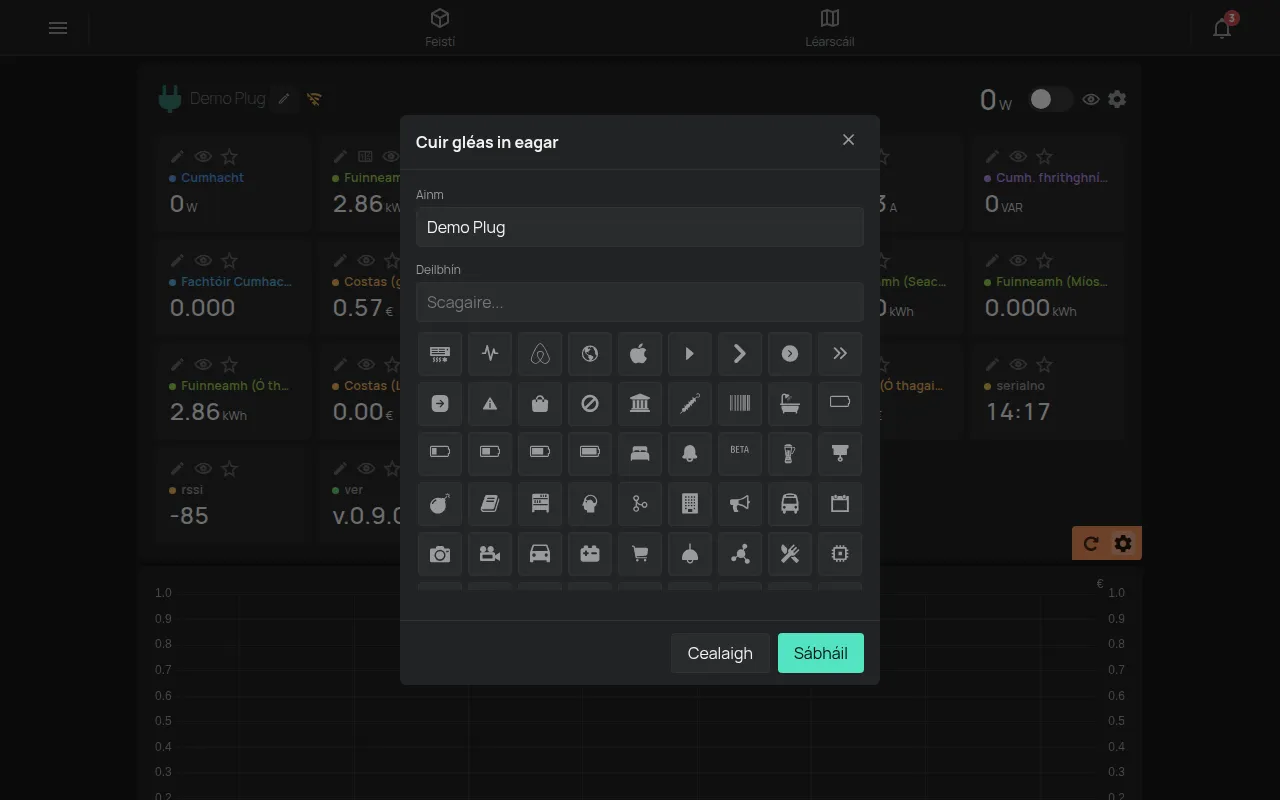Choose the shopping bag icon
The height and width of the screenshot is (800, 1280).
tap(540, 403)
